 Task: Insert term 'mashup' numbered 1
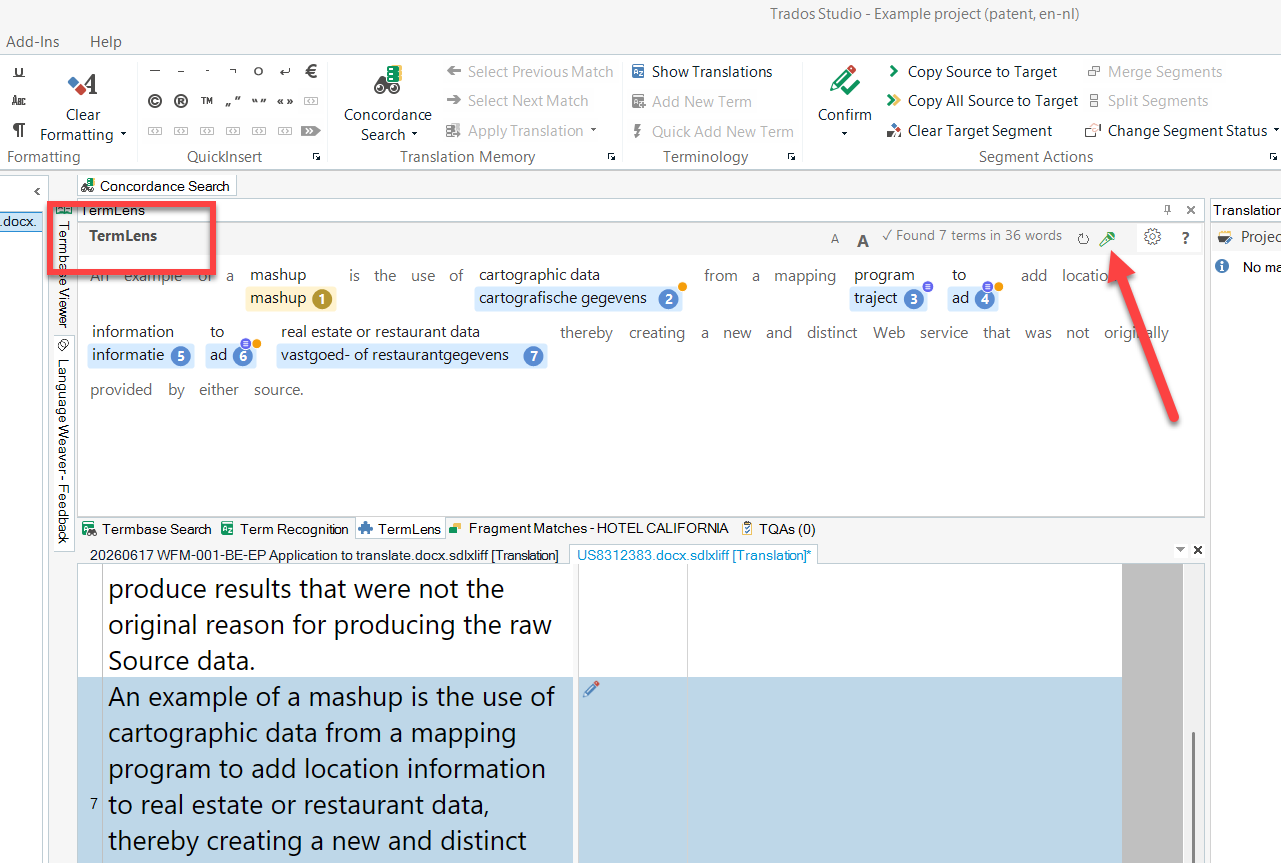pyautogui.click(x=290, y=298)
